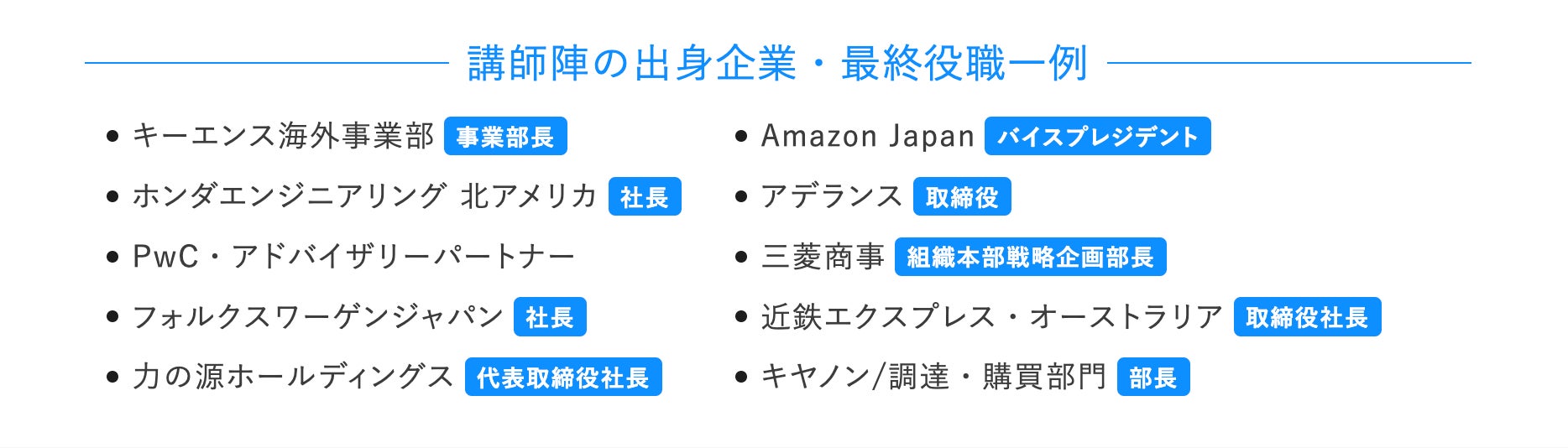This screenshot has width=1568, height=448.
Task: Select the キヤノン/調達・購買部門 text
Action: 933,377
